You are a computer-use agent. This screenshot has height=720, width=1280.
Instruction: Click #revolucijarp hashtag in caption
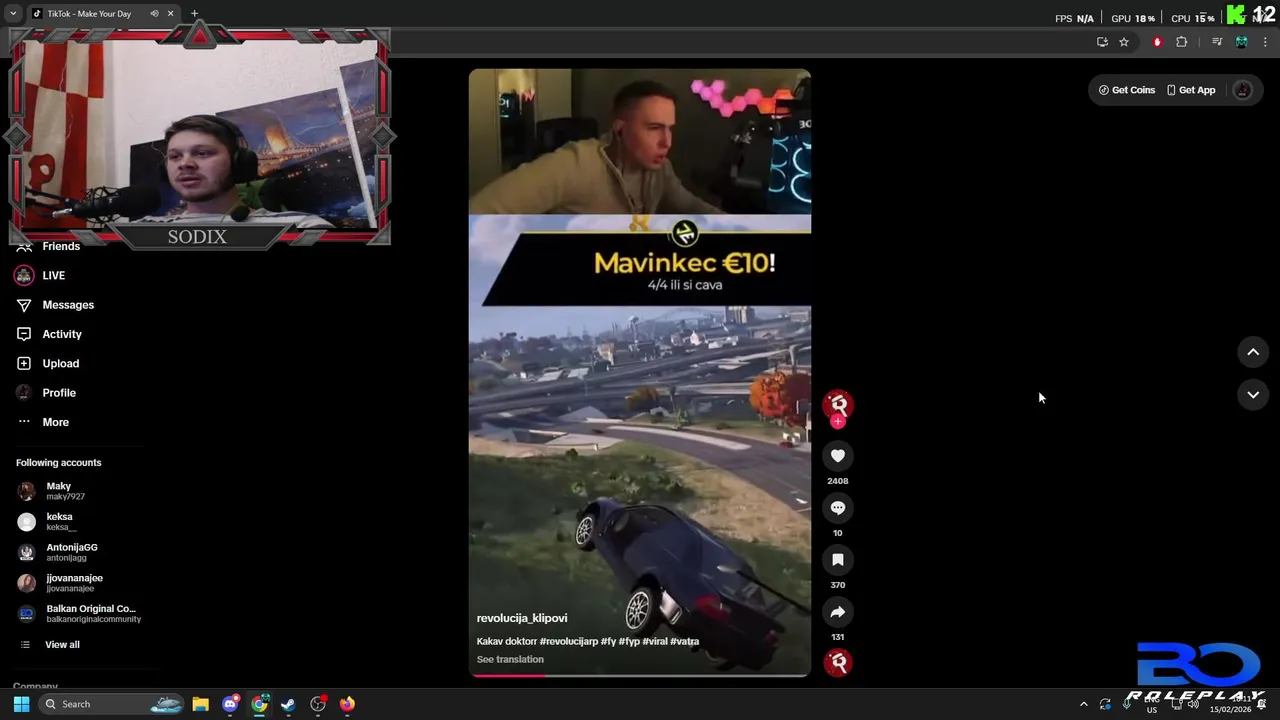568,641
